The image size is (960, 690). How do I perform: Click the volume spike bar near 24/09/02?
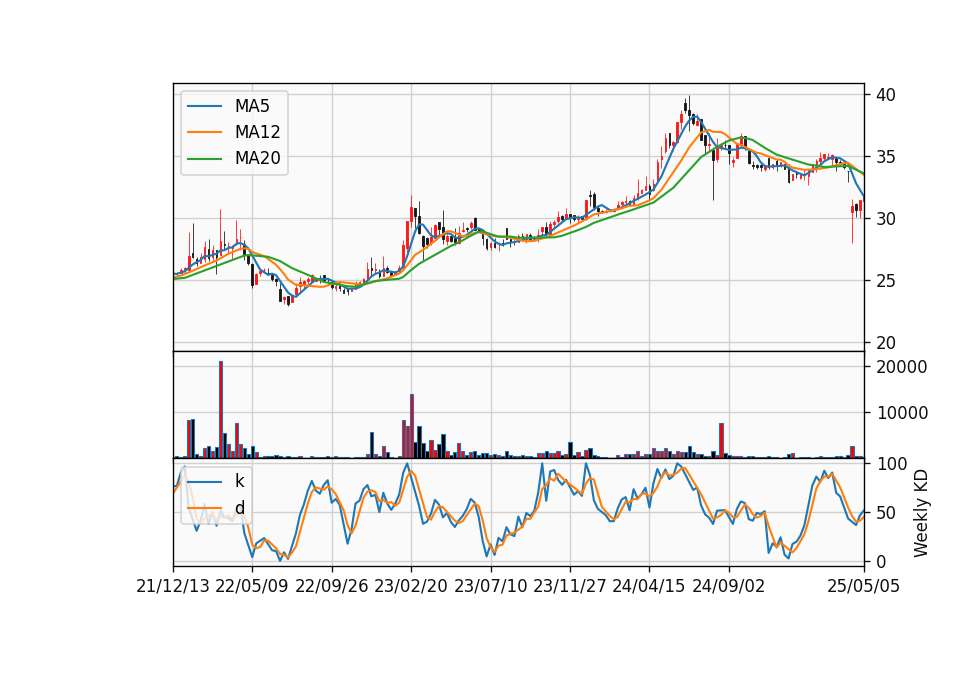(721, 441)
